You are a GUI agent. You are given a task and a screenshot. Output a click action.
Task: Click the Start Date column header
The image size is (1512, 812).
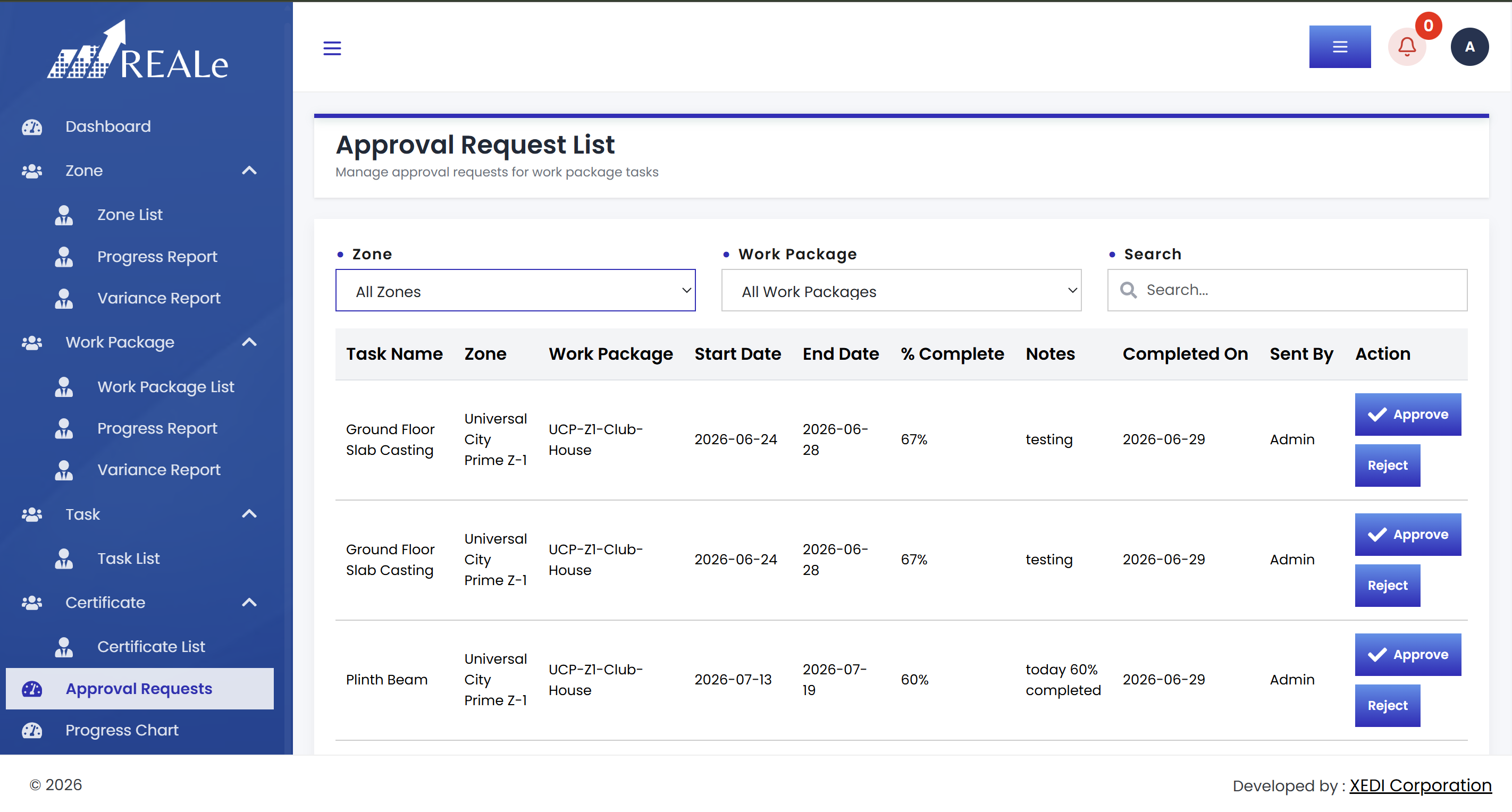[737, 354]
